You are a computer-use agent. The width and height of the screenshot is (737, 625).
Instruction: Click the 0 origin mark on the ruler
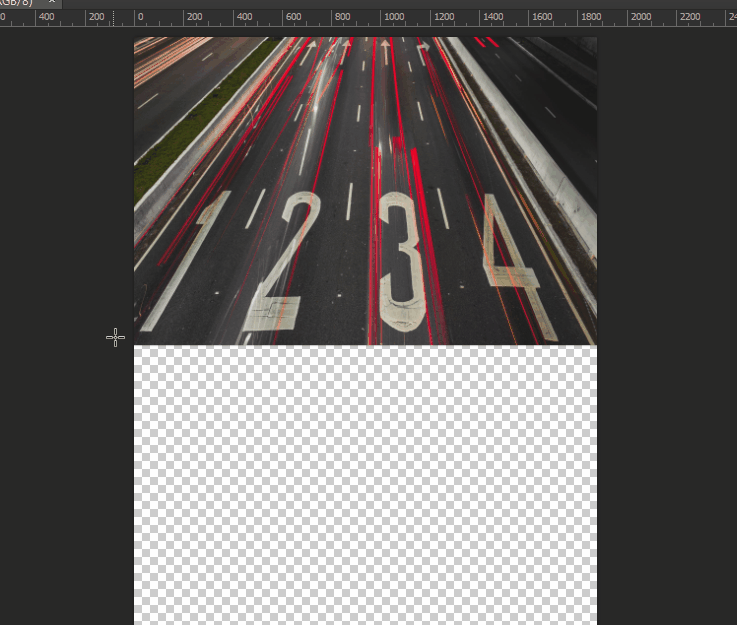(139, 17)
